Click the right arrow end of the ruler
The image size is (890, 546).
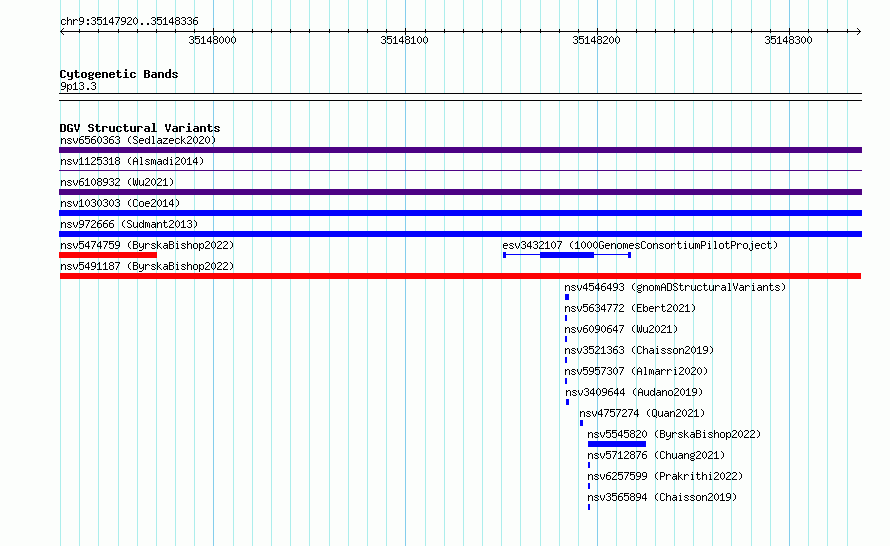[x=859, y=31]
